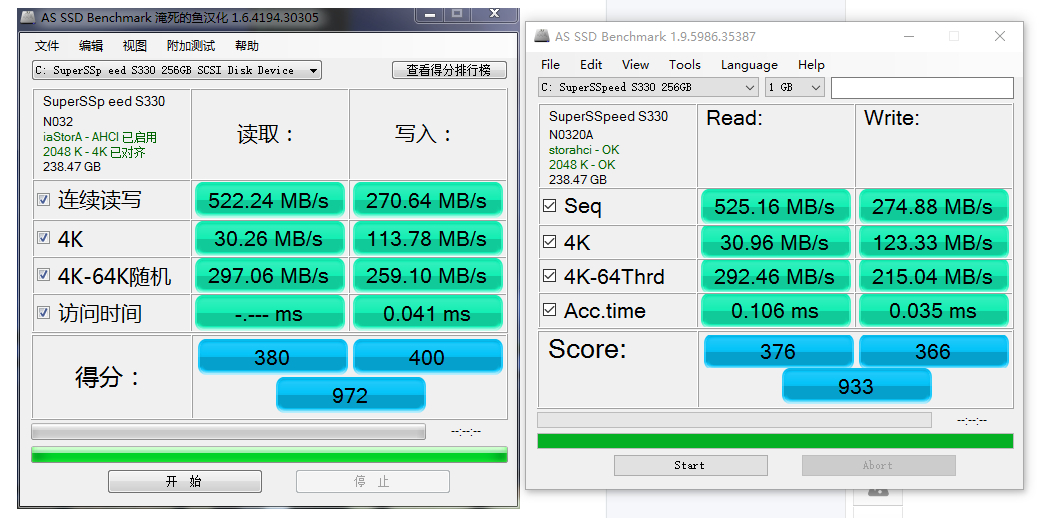Screen dimensions: 1041x518
Task: Open the 编辑 menu
Action: coord(91,46)
